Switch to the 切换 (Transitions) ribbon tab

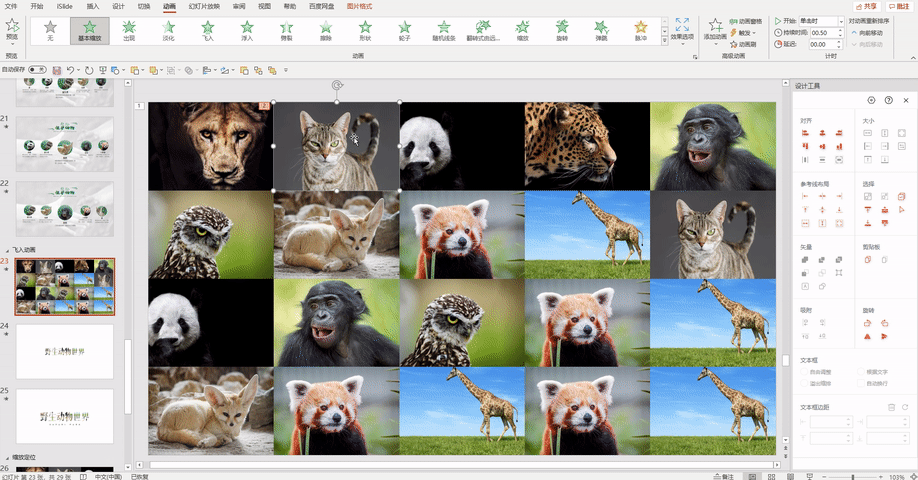pos(143,6)
